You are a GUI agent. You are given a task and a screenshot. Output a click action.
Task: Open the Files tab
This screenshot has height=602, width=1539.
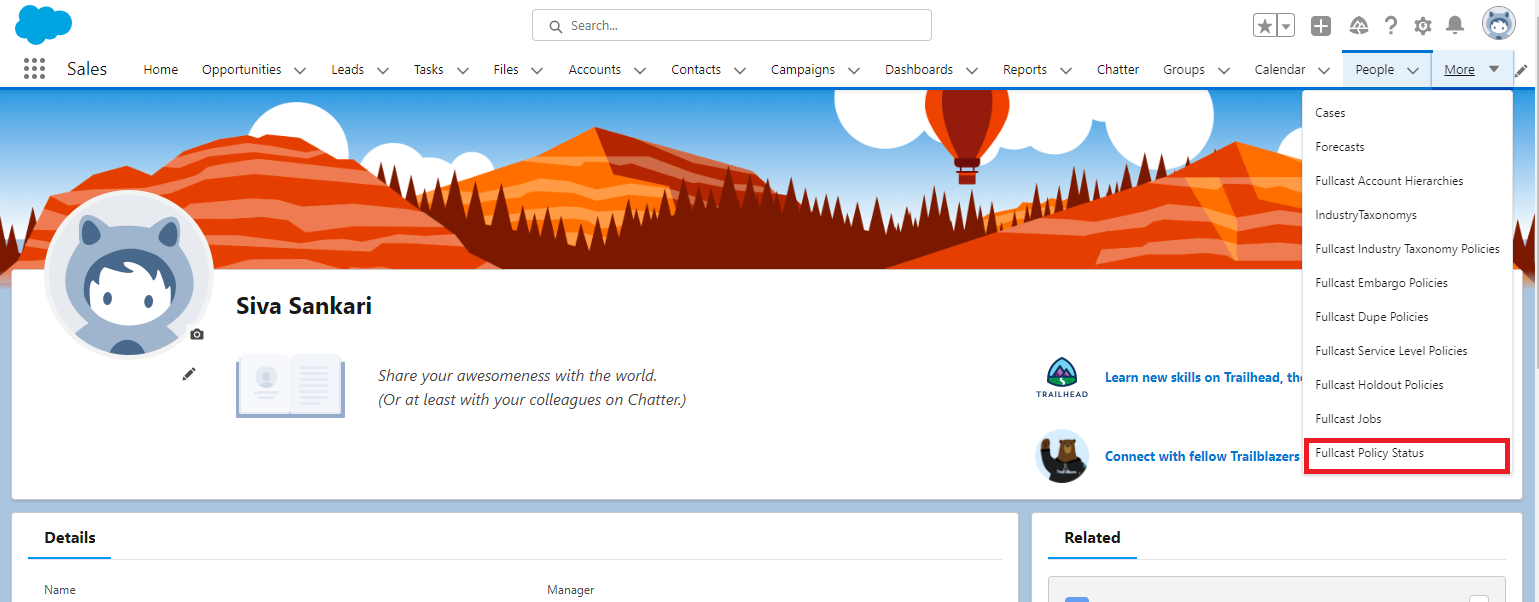point(506,70)
